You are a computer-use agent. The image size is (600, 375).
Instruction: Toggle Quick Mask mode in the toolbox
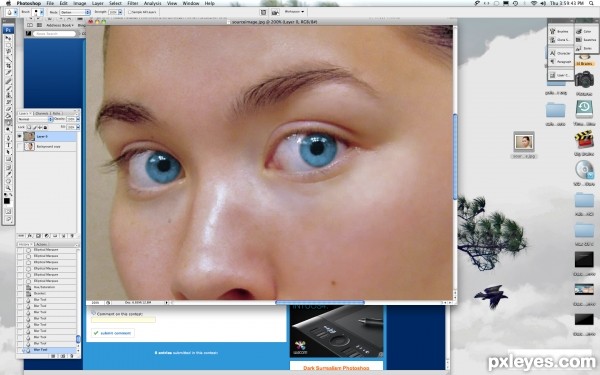pos(8,211)
